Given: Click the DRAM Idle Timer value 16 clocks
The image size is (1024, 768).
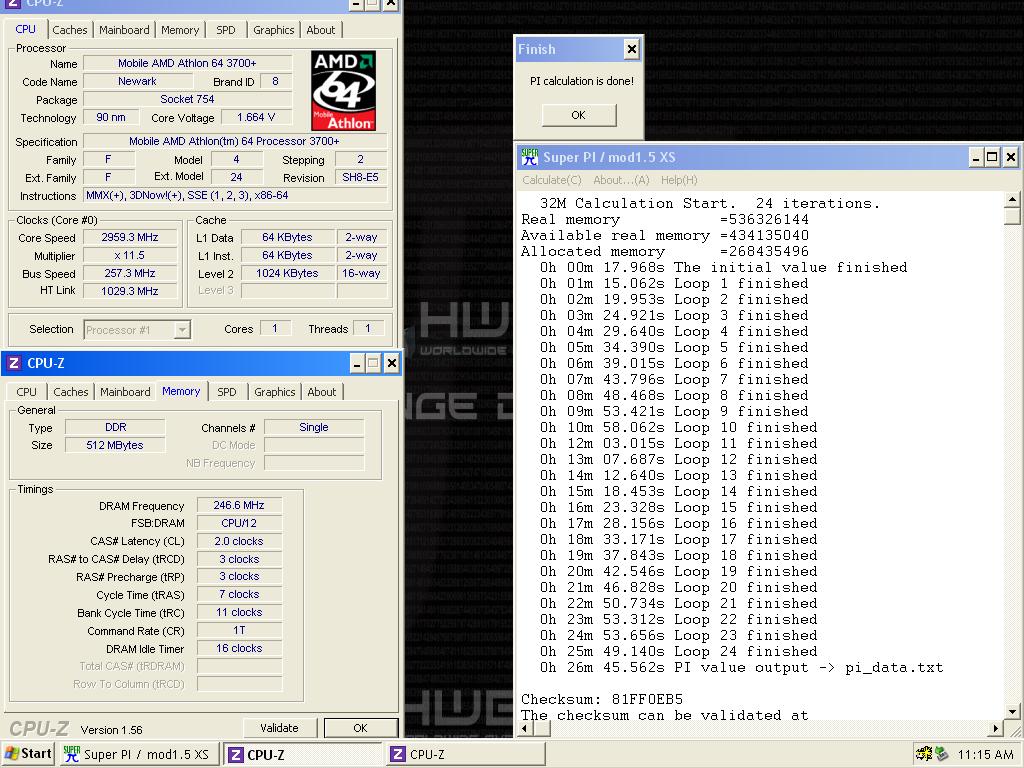Looking at the screenshot, I should click(239, 648).
